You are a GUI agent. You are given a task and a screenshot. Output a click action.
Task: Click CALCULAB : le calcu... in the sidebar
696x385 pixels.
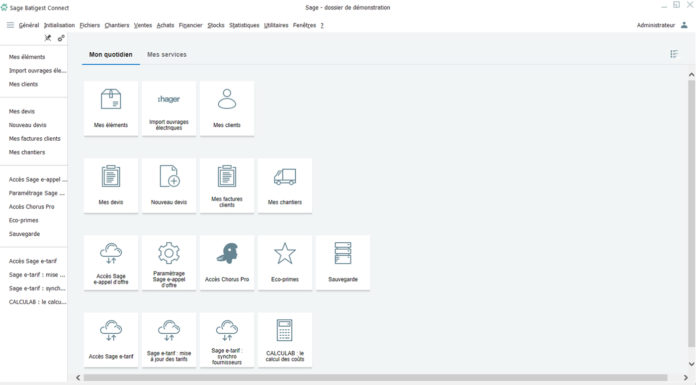coord(38,302)
